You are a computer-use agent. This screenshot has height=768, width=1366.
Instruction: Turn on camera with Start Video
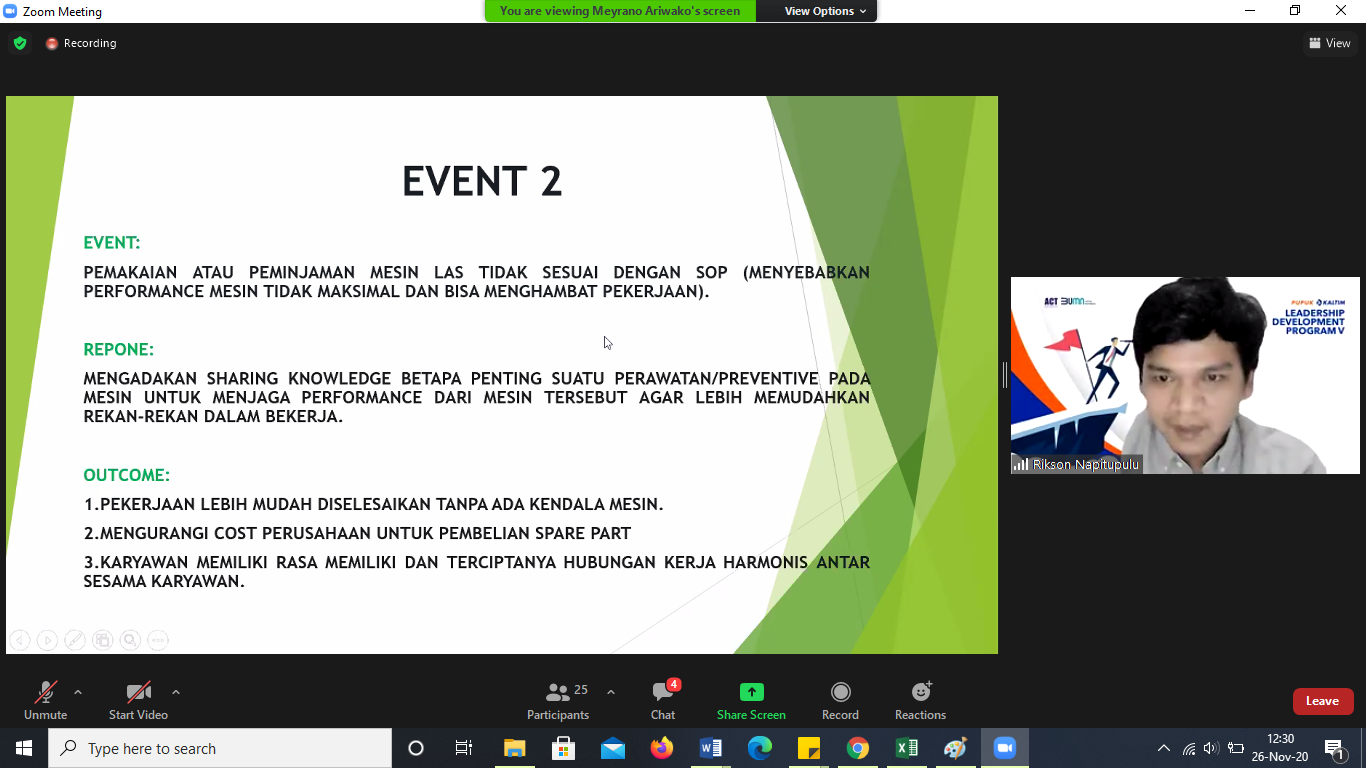tap(138, 700)
